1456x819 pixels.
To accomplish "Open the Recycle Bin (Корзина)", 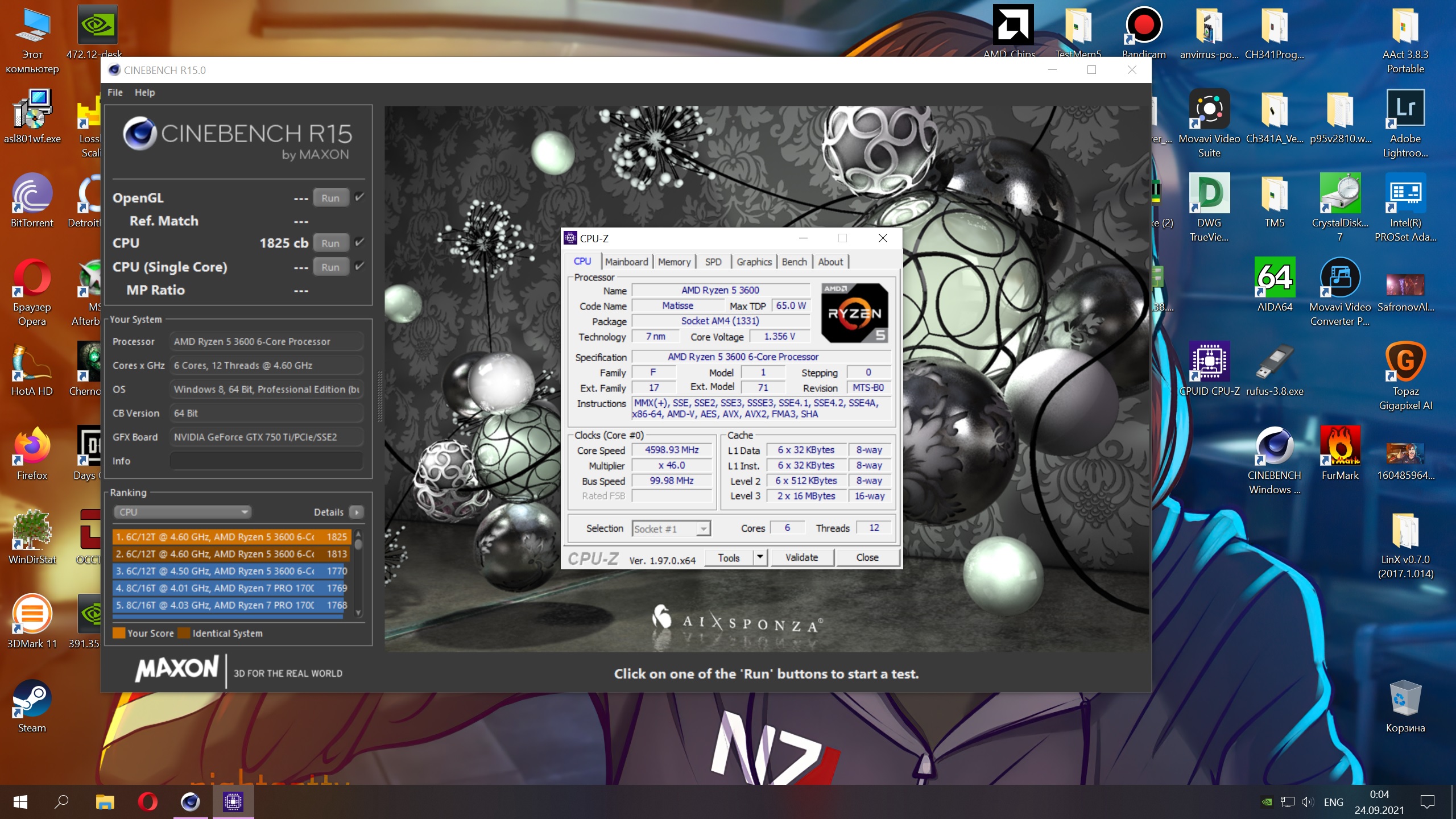I will pyautogui.click(x=1405, y=705).
